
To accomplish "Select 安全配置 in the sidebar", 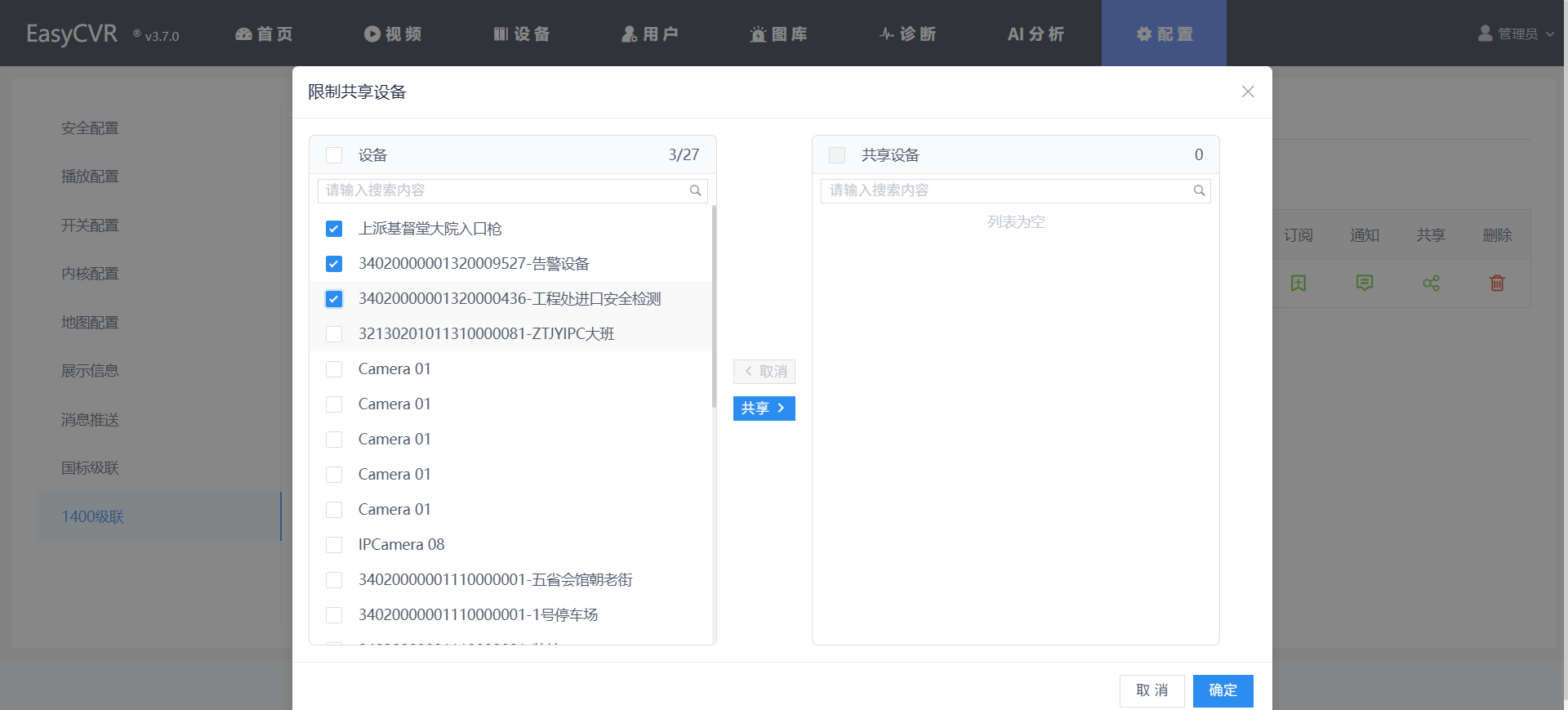I will pos(90,128).
